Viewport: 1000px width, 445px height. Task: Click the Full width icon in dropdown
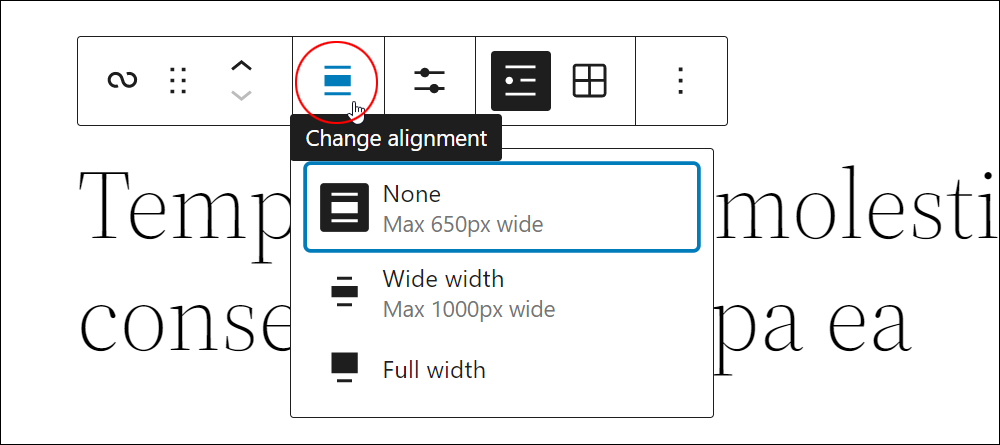point(344,367)
